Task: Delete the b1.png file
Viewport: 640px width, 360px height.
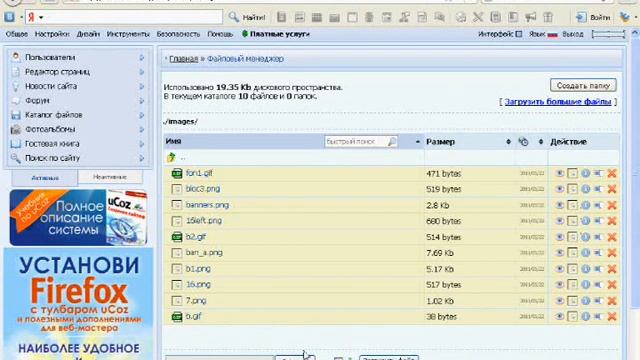Action: pos(611,269)
